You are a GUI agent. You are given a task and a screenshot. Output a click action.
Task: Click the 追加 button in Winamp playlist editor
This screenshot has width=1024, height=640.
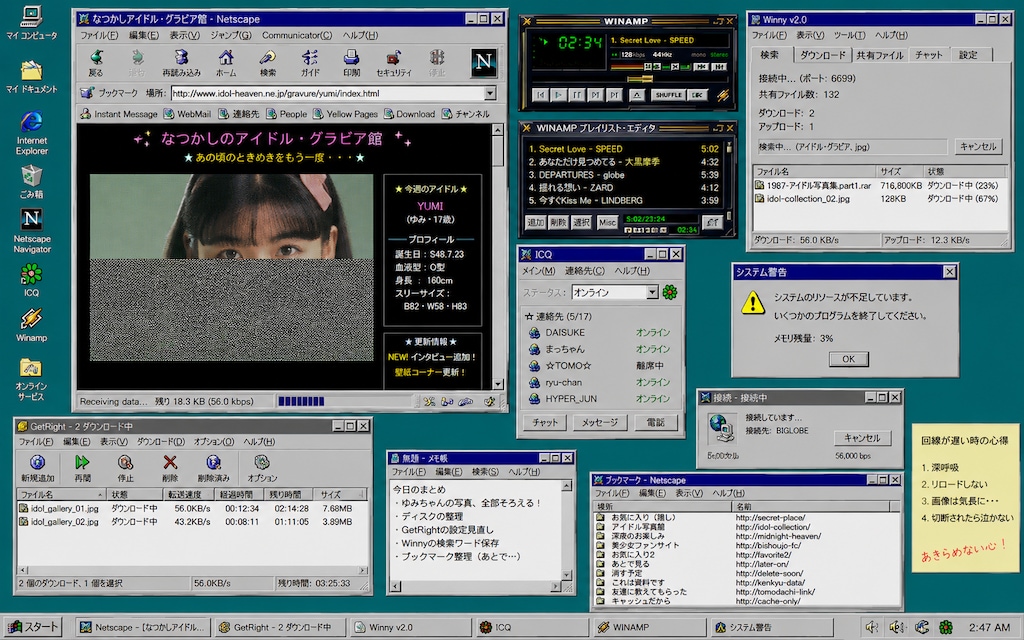pyautogui.click(x=536, y=223)
